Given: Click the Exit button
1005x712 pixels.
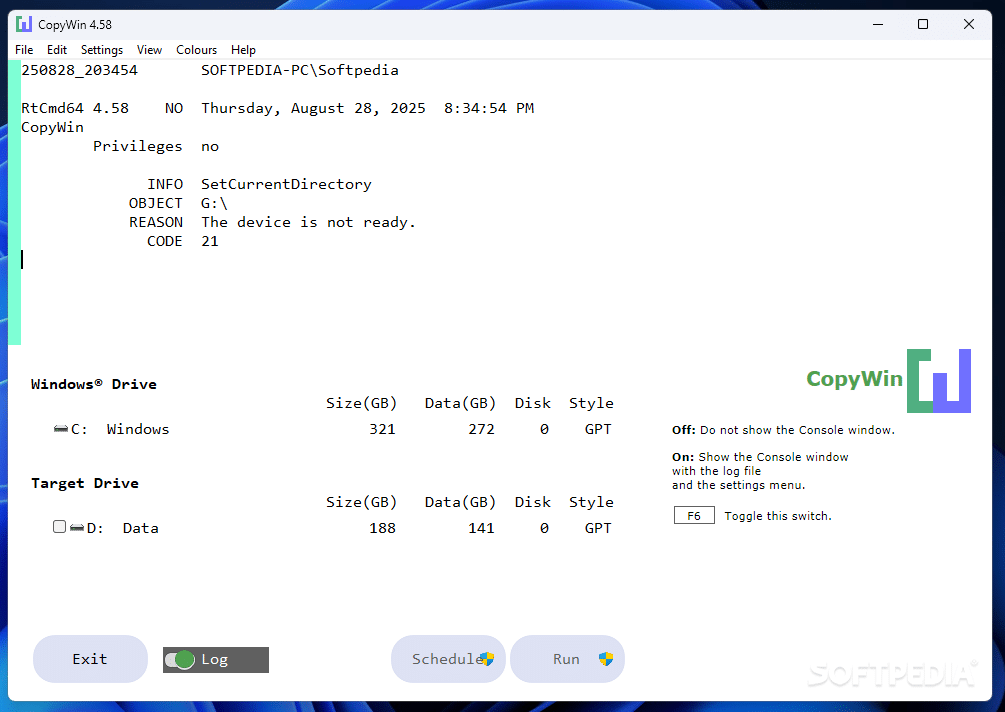Looking at the screenshot, I should pos(90,659).
